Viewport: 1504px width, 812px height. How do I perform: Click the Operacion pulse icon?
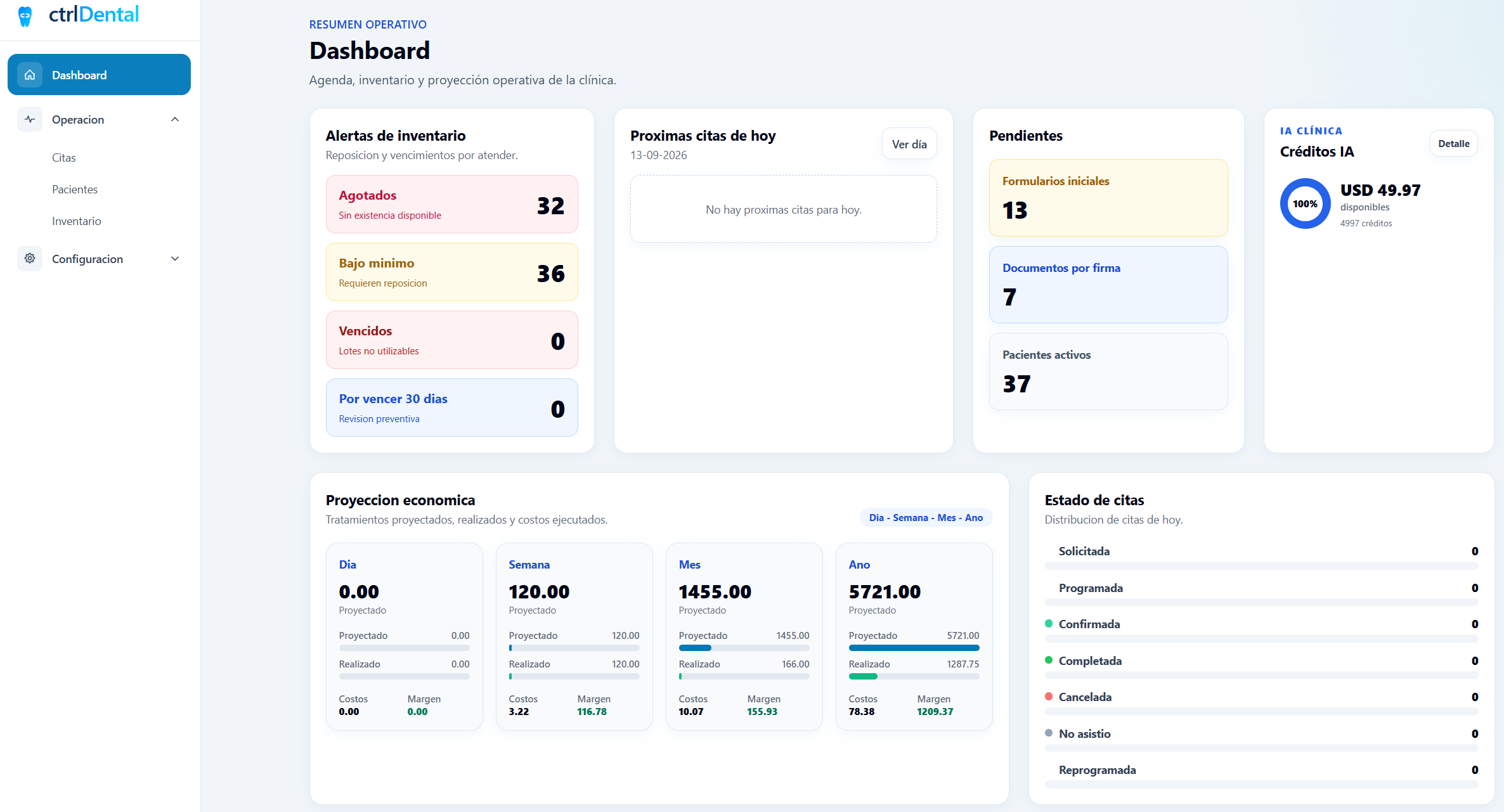[30, 119]
